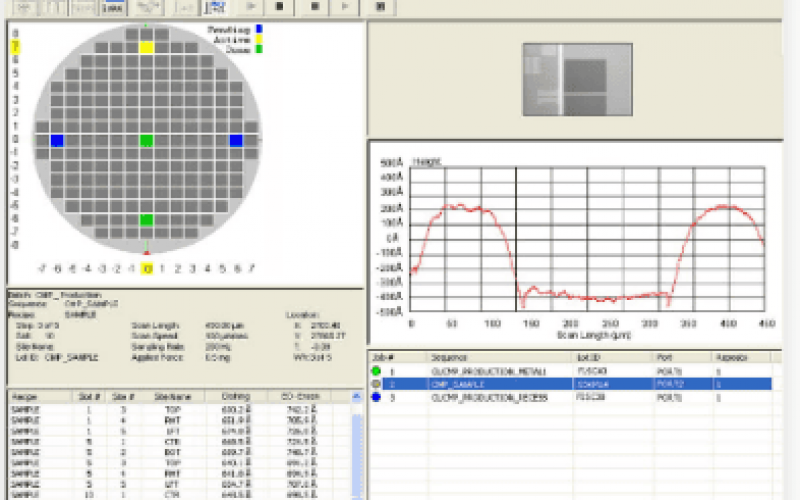Click the green status dot for job 1
Screen dimensions: 800x500
pos(378,371)
